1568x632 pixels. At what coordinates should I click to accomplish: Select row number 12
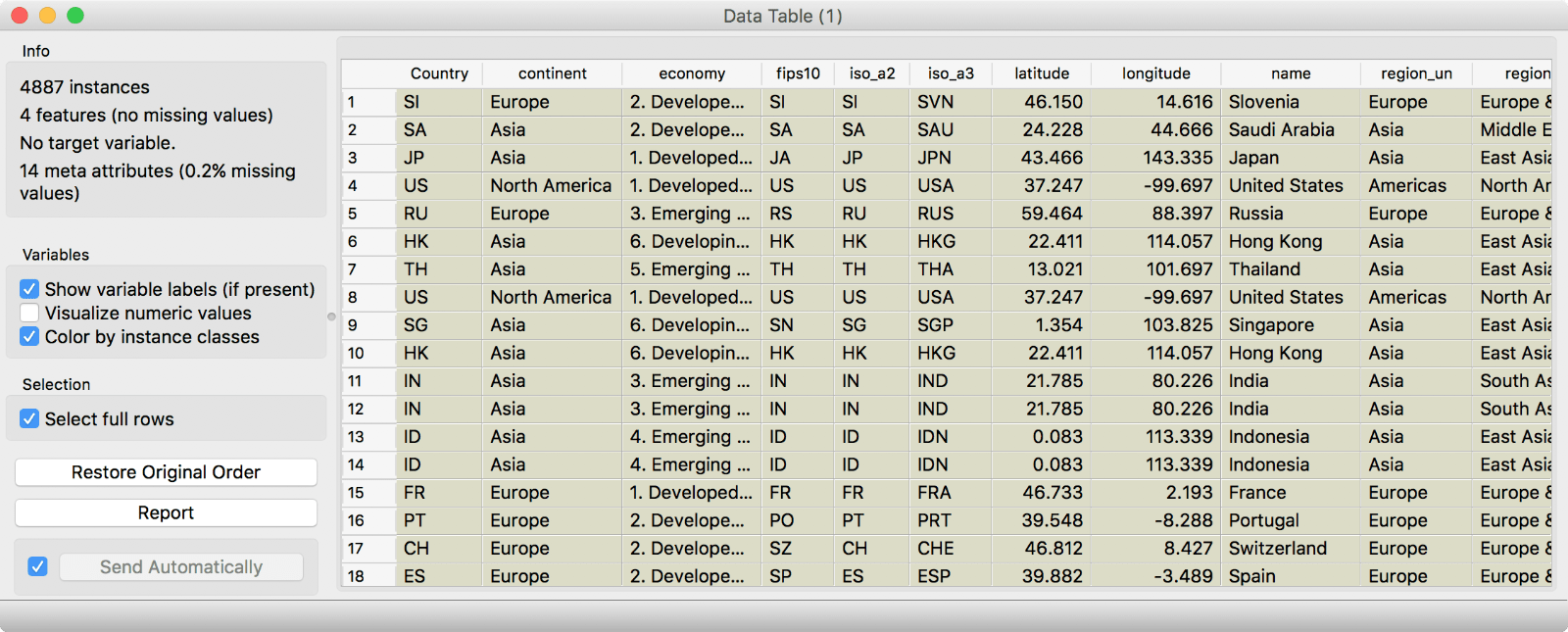click(x=368, y=409)
